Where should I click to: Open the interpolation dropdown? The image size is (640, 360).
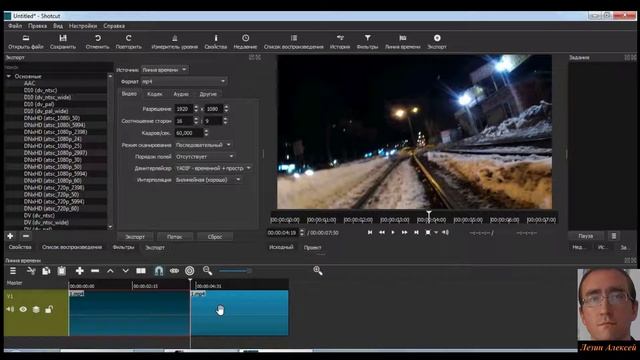pyautogui.click(x=208, y=180)
